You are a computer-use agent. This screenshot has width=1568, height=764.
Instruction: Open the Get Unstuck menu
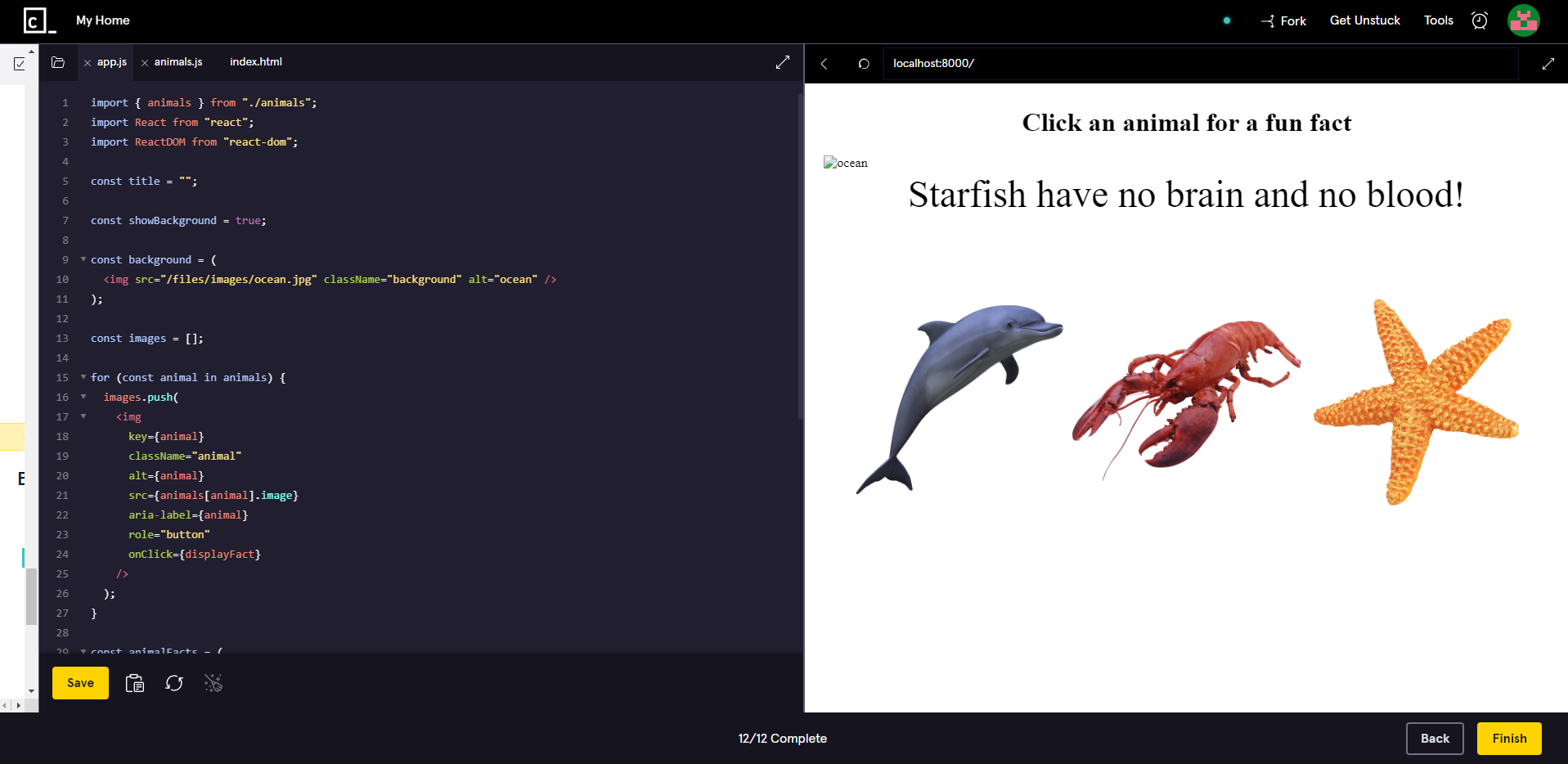tap(1364, 20)
